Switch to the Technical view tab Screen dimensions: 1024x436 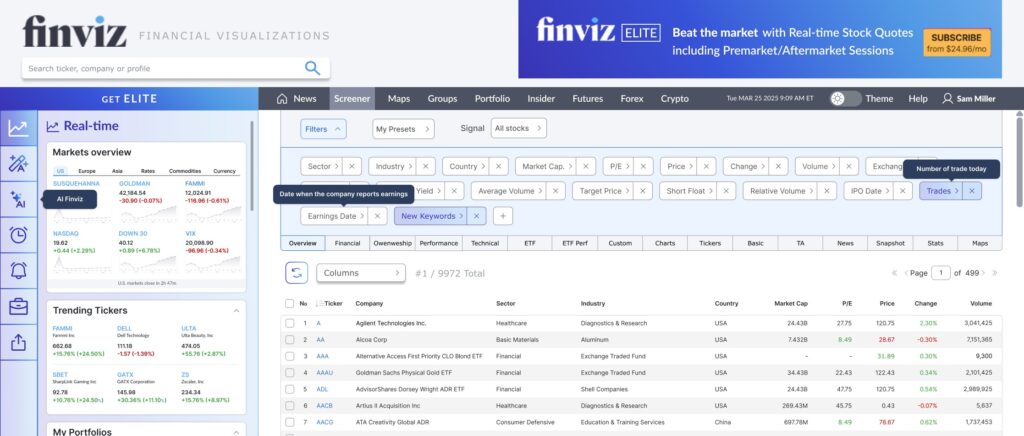[x=485, y=243]
